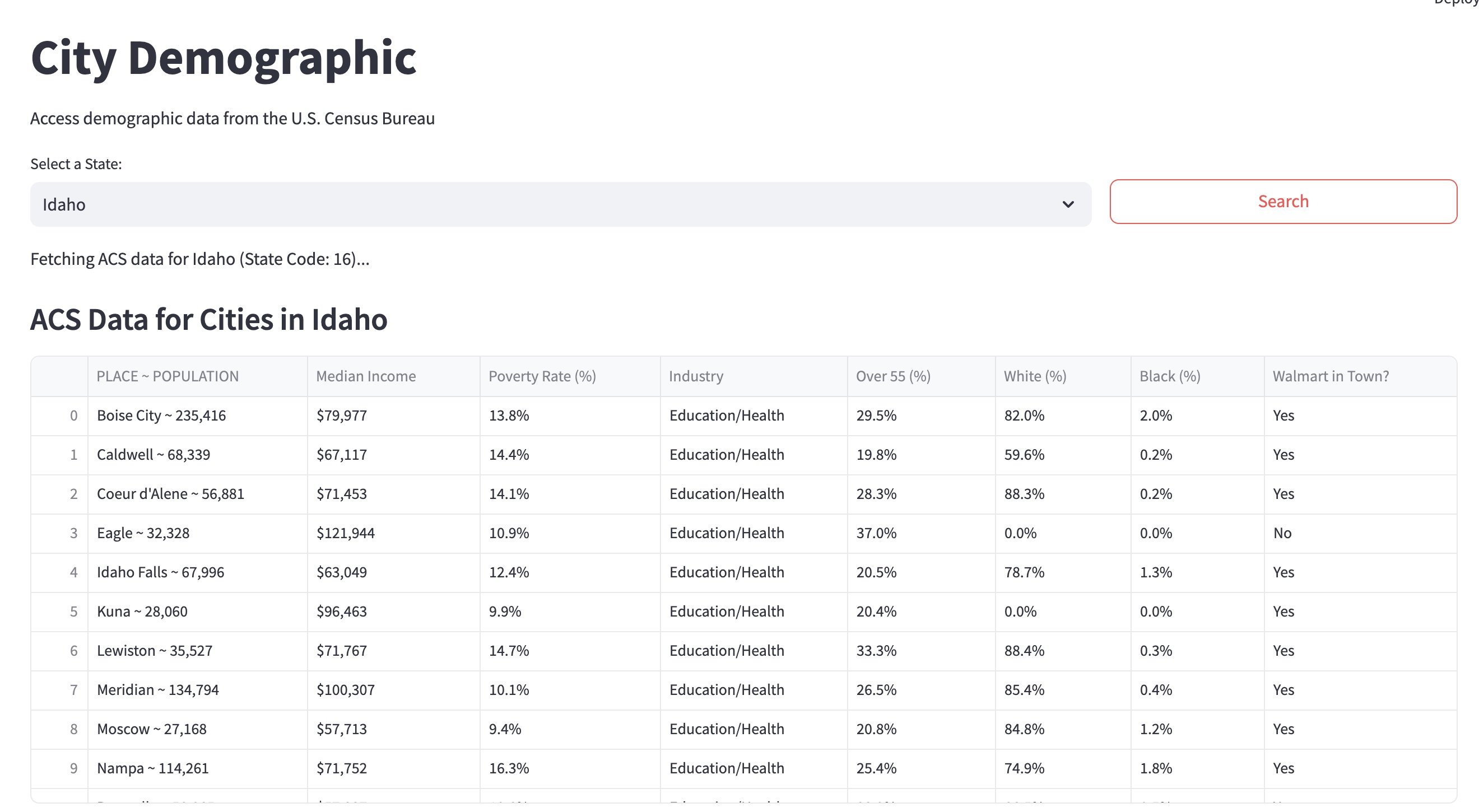Click the $79,977 median income cell

pyautogui.click(x=393, y=416)
